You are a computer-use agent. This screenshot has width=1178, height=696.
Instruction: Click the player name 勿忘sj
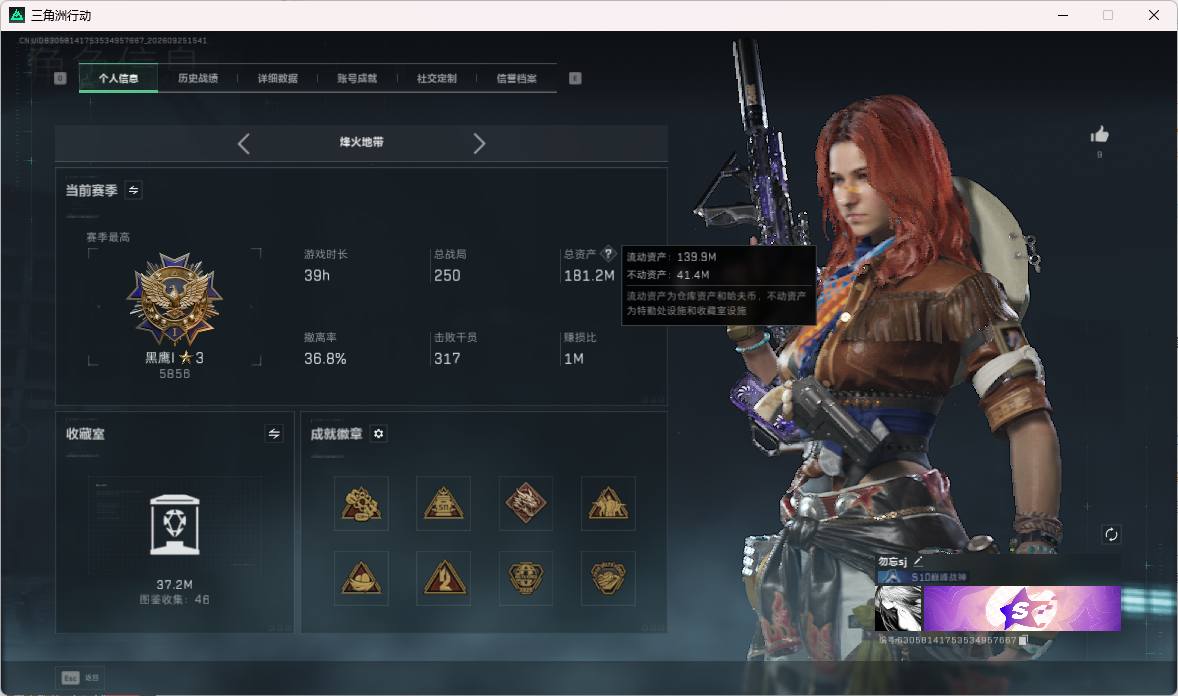pyautogui.click(x=893, y=561)
